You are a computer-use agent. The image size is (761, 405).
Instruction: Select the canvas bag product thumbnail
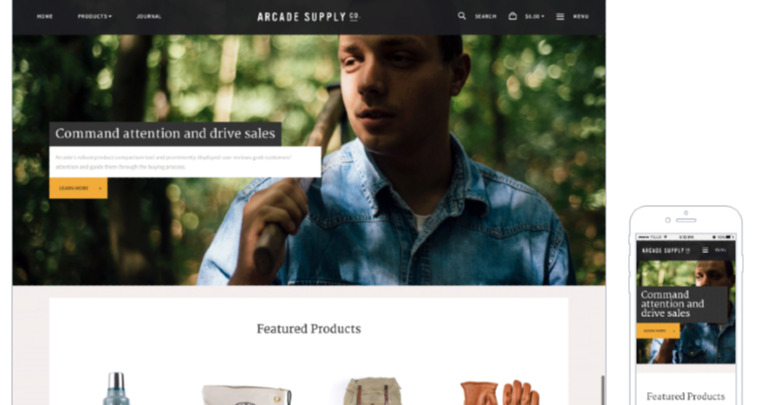247,394
